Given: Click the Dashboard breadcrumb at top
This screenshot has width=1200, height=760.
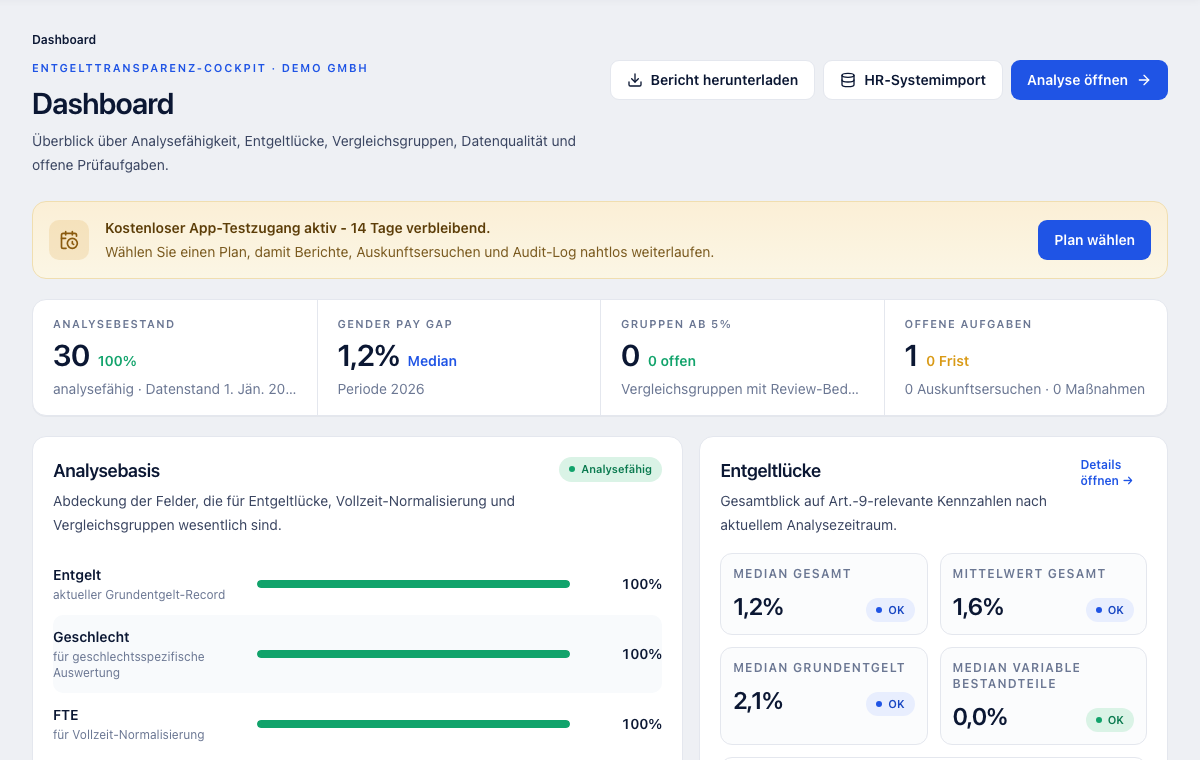Looking at the screenshot, I should [64, 40].
